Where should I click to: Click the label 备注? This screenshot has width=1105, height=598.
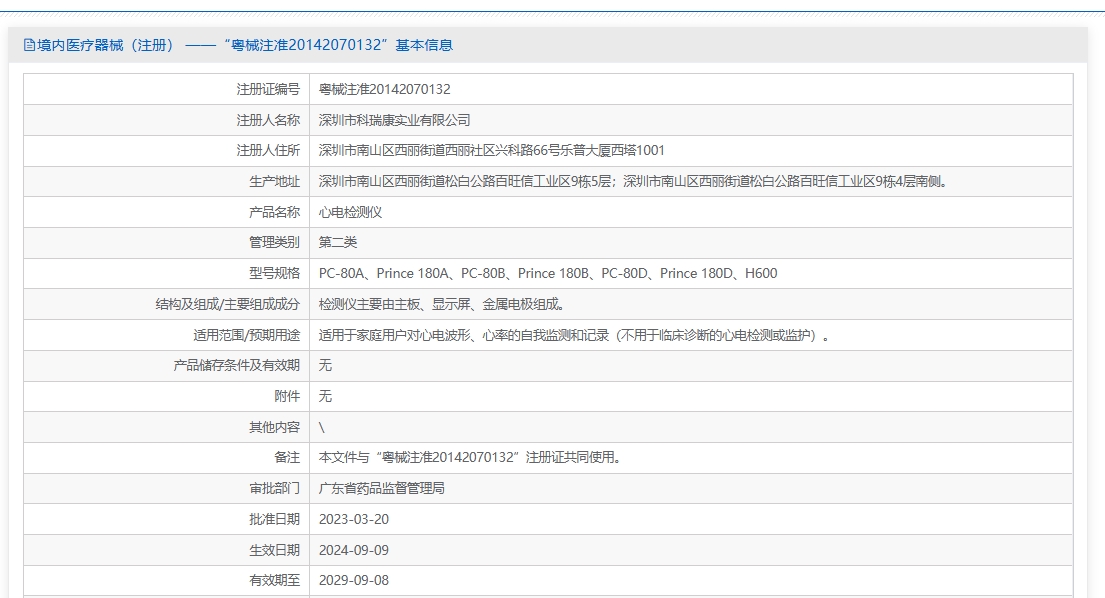pos(287,458)
